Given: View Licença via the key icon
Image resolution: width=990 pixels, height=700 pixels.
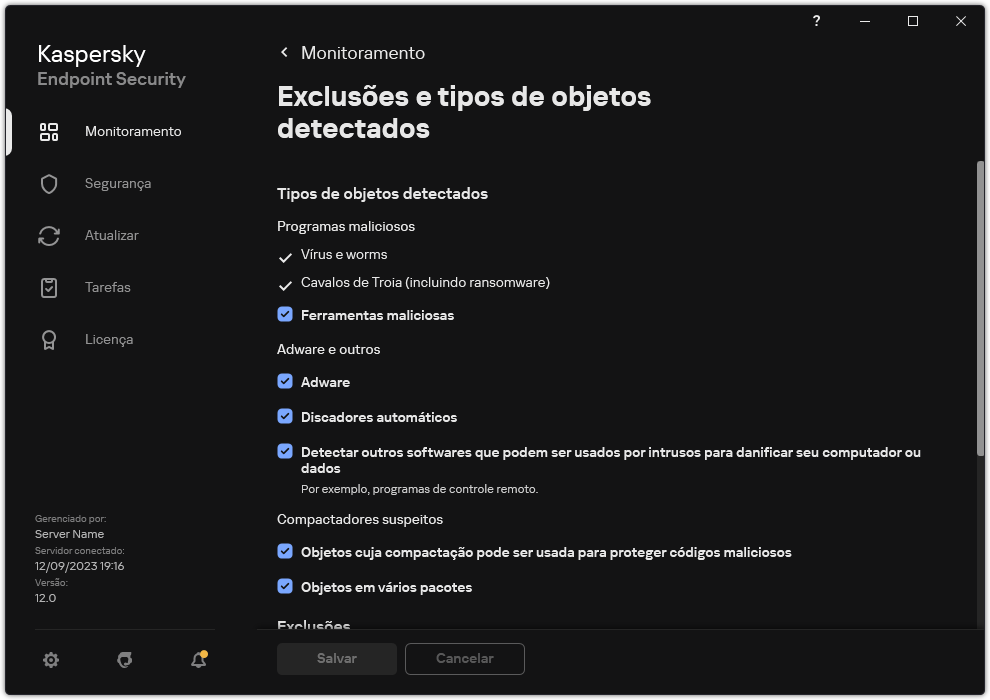Looking at the screenshot, I should (49, 339).
